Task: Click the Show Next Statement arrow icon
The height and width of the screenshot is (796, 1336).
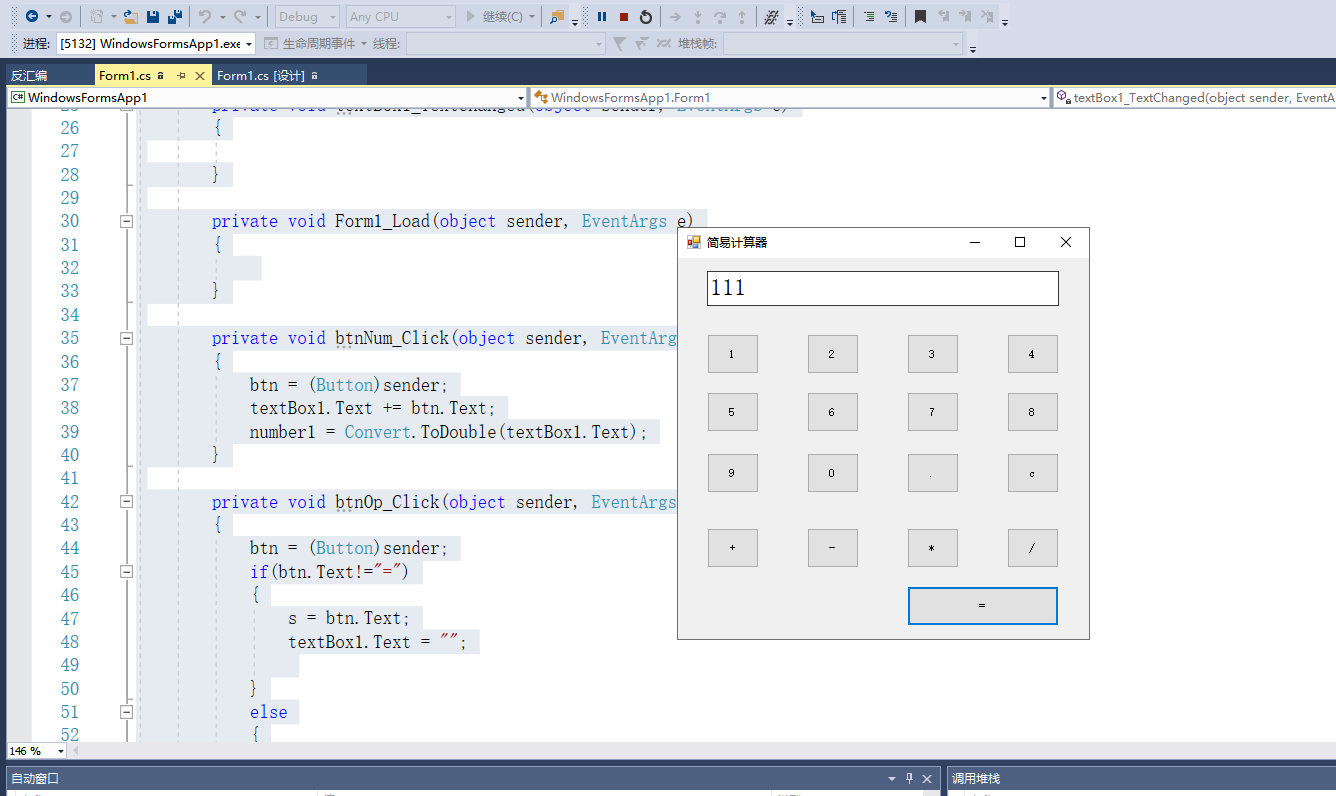Action: pos(675,16)
